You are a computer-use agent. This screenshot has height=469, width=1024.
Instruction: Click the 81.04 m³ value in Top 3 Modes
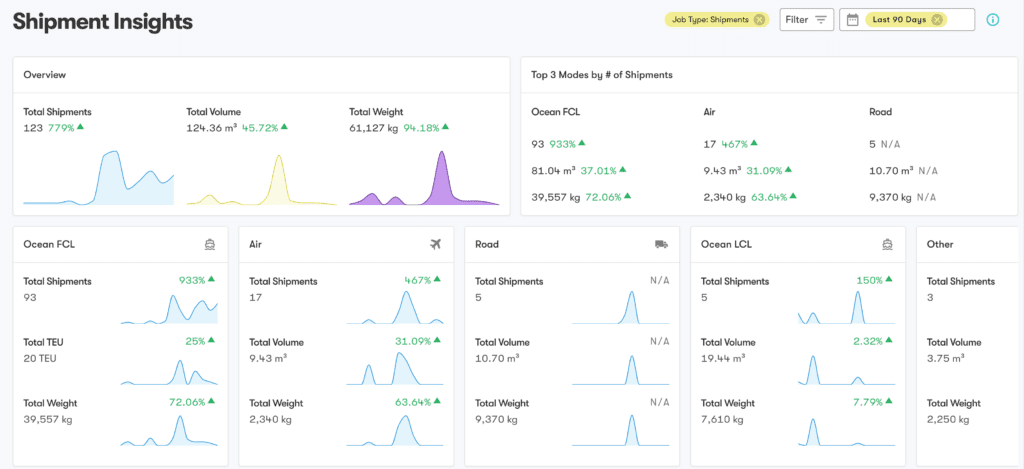tap(553, 170)
